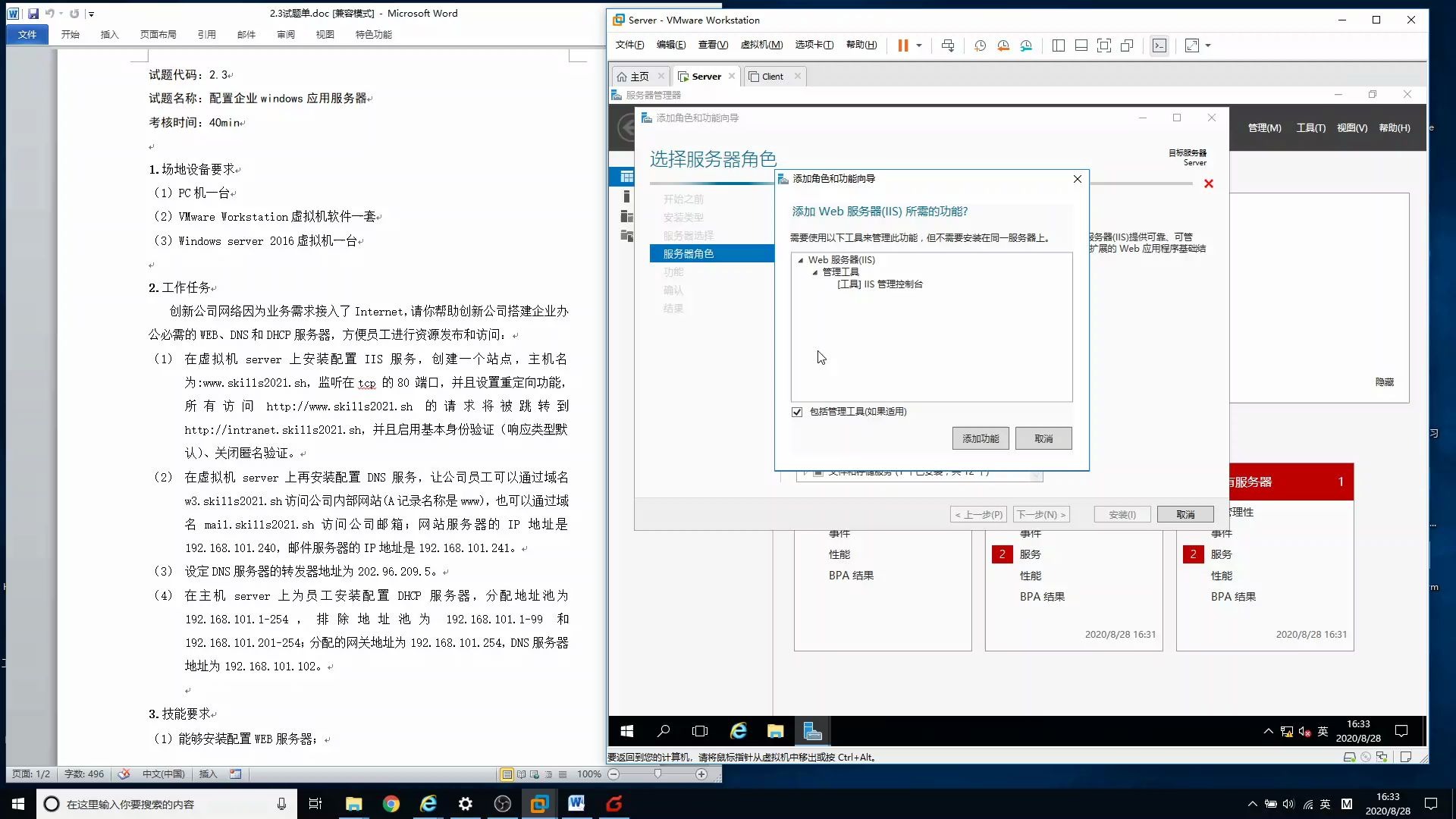The height and width of the screenshot is (819, 1456).
Task: Open the VMware snapshot manager
Action: pos(1026,45)
